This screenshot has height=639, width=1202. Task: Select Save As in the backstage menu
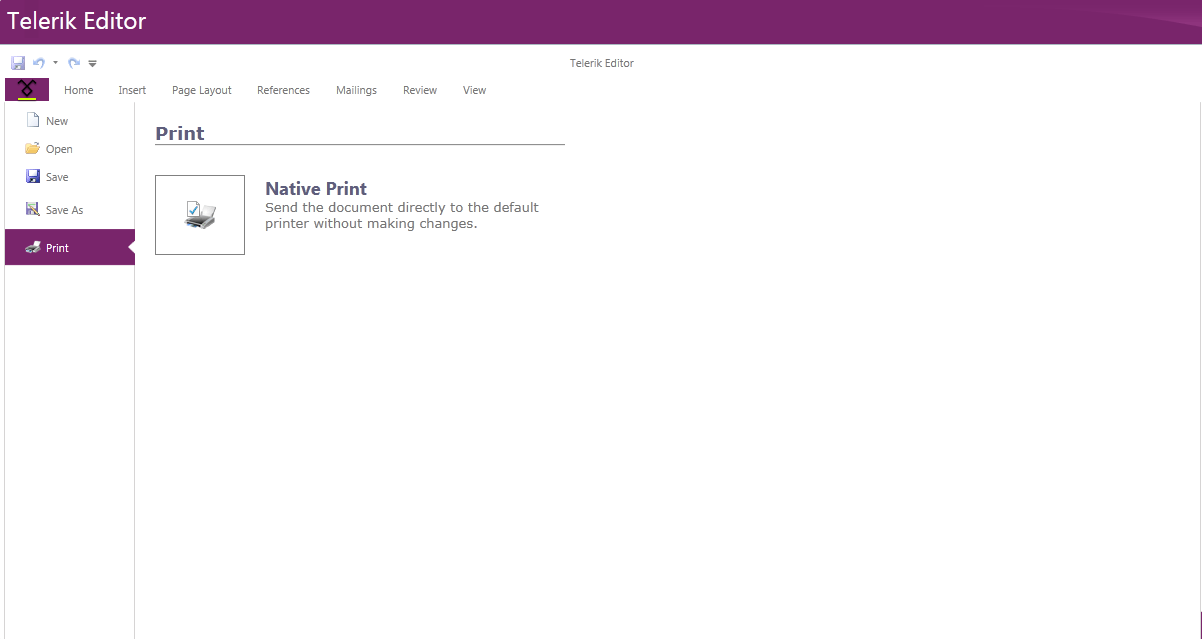[70, 210]
